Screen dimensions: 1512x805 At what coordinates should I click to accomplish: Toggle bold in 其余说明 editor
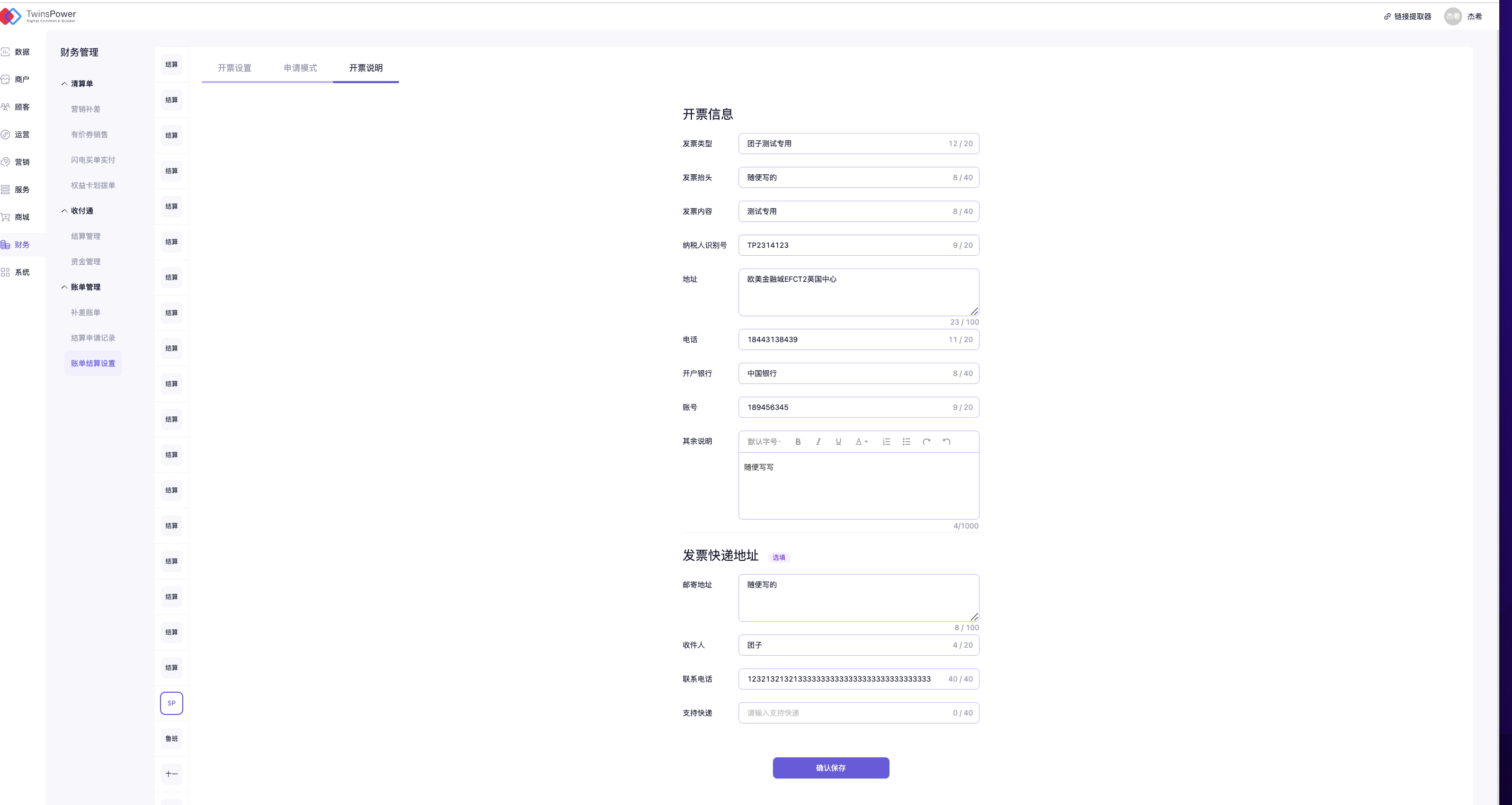coord(798,442)
